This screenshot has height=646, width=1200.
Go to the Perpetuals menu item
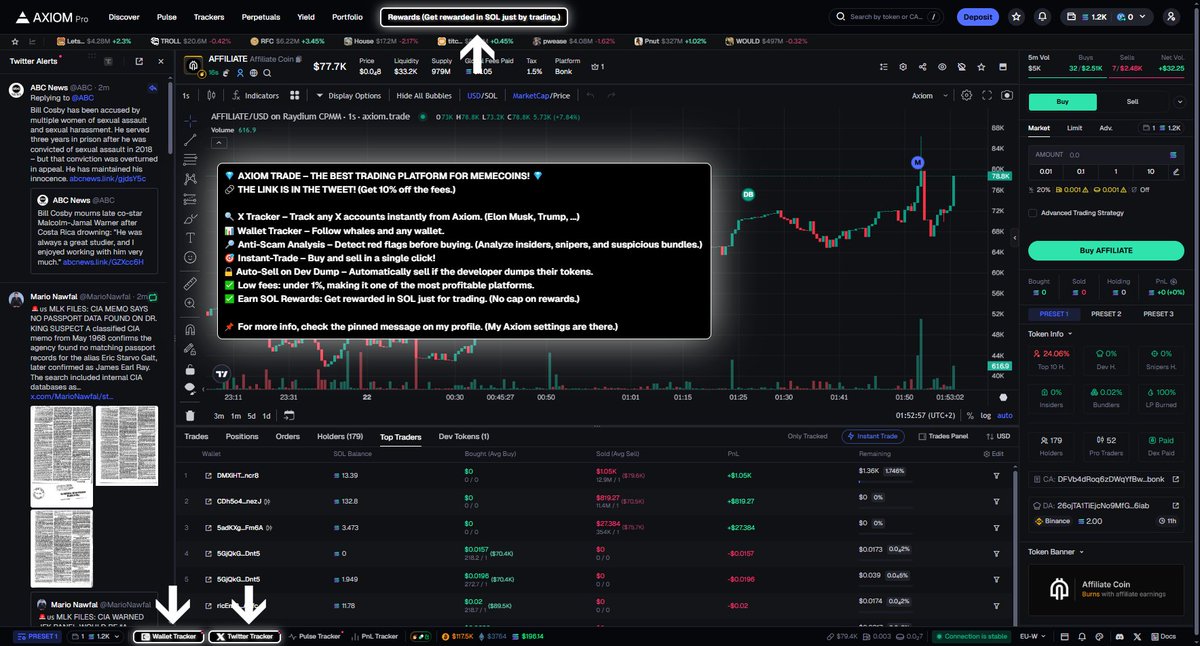(x=261, y=17)
